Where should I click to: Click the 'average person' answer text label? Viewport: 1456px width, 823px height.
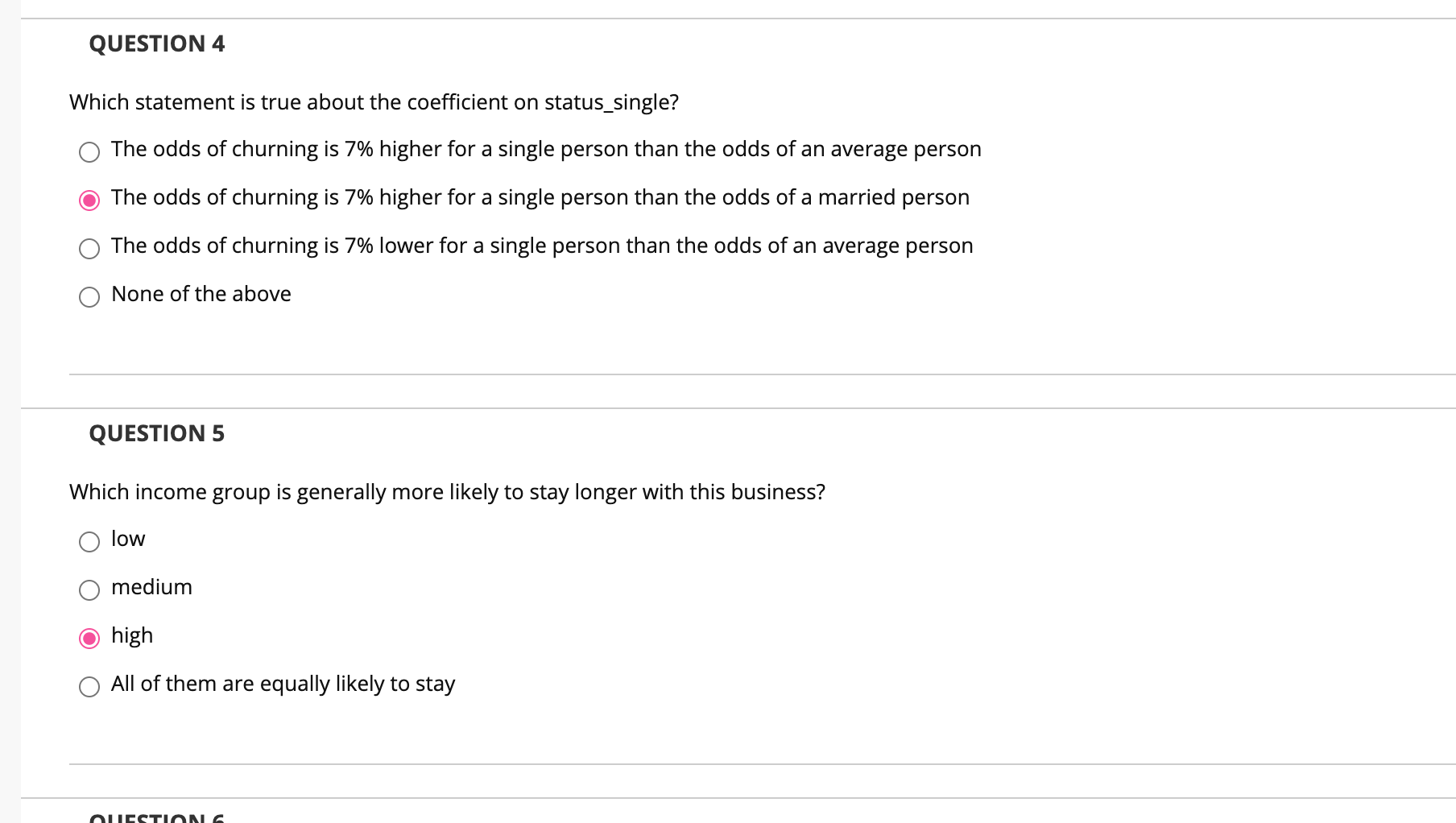point(546,149)
